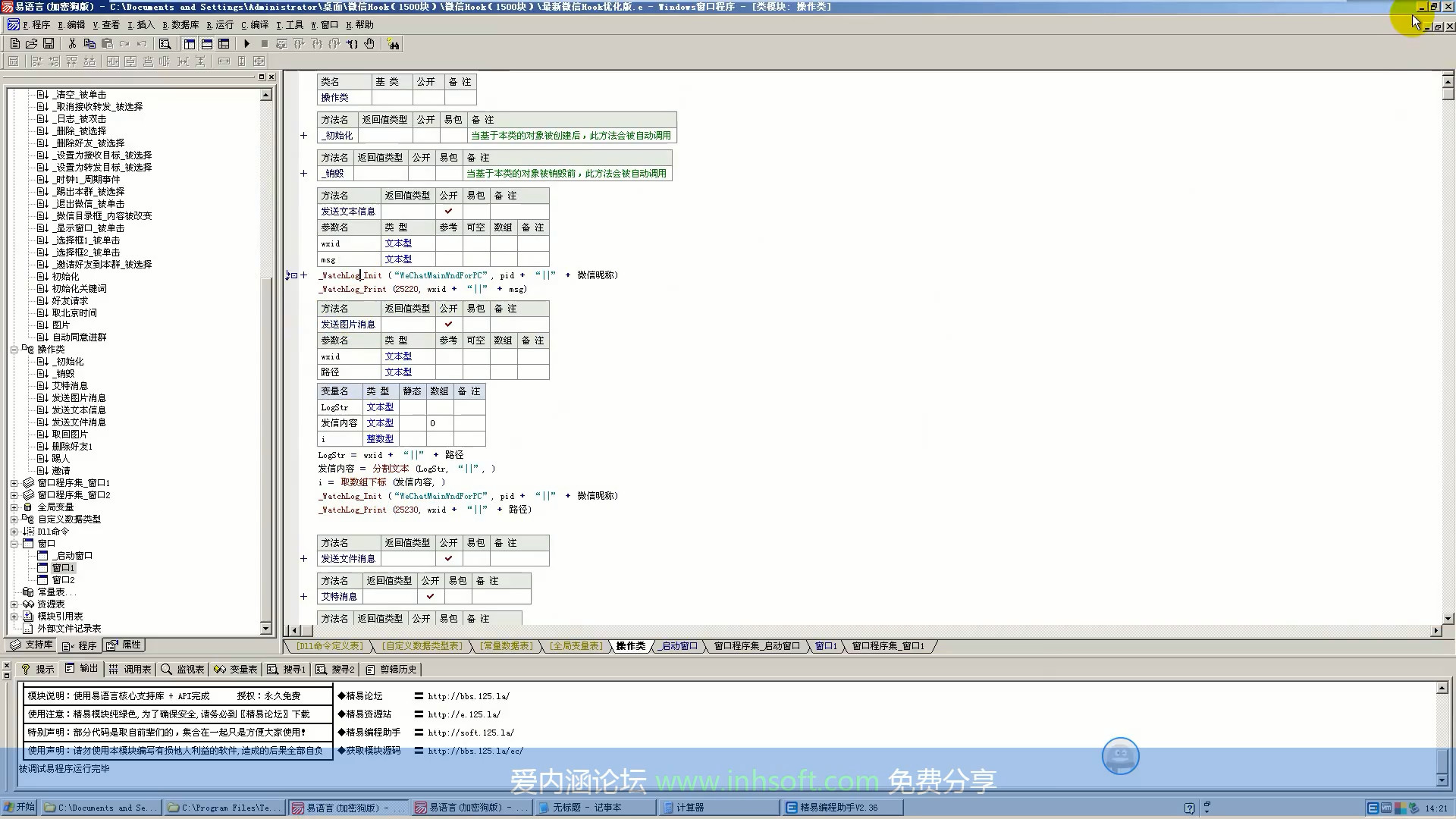Expand the 发送文件消息 method code block

[x=303, y=559]
